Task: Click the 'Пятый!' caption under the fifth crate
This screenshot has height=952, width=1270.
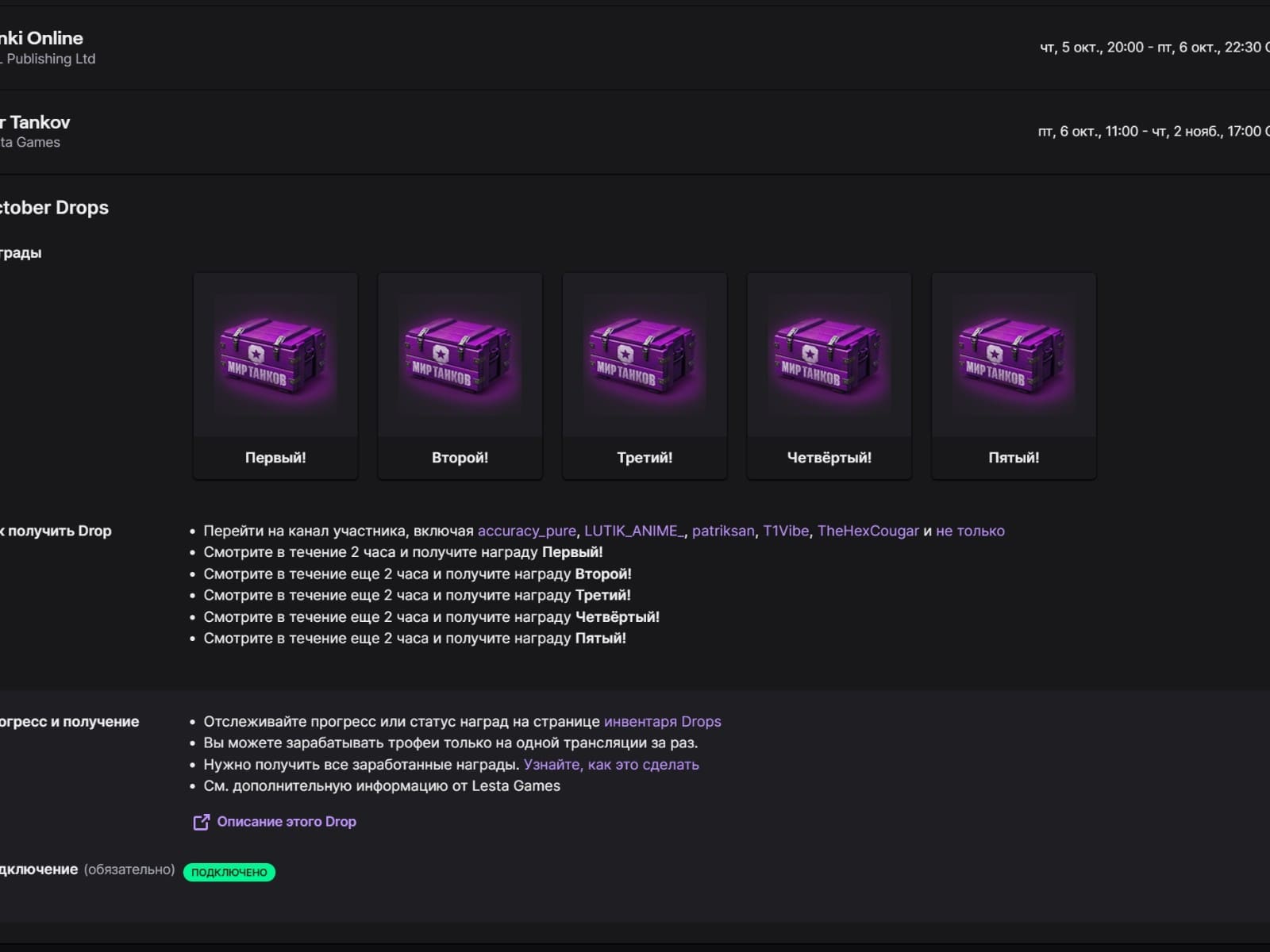Action: pos(1014,458)
